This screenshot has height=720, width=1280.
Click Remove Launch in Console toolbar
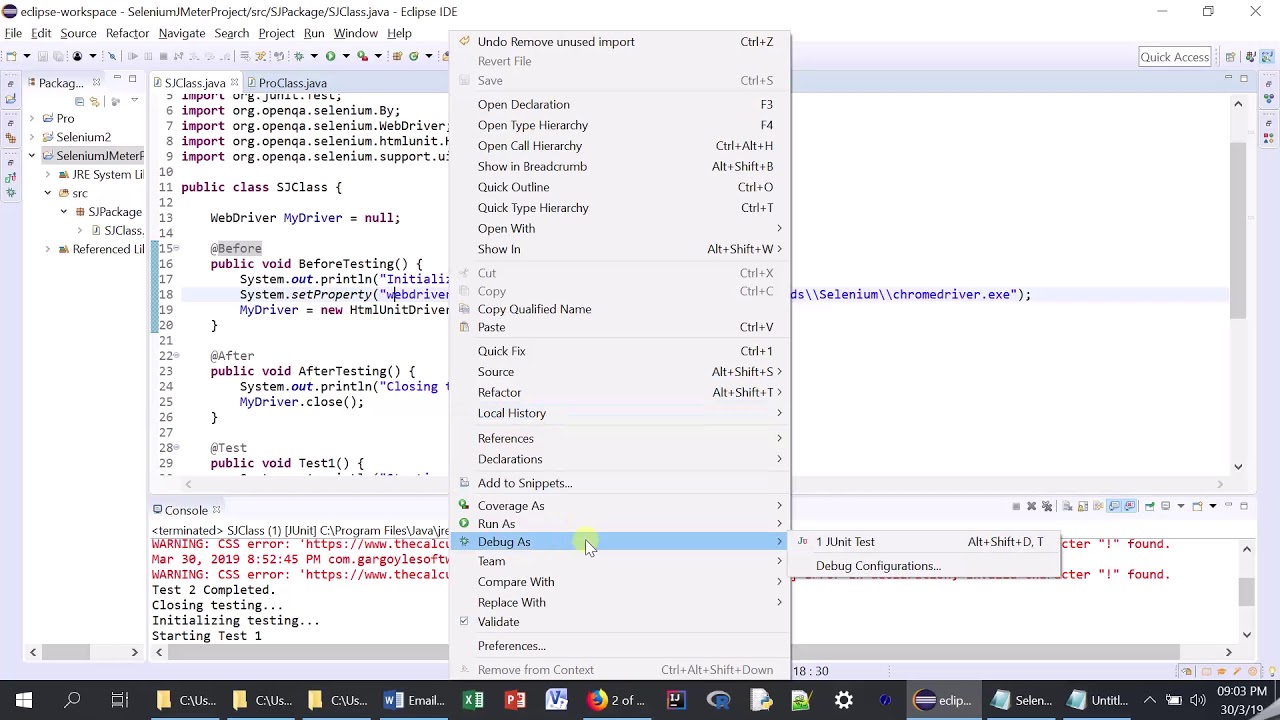coord(1032,506)
